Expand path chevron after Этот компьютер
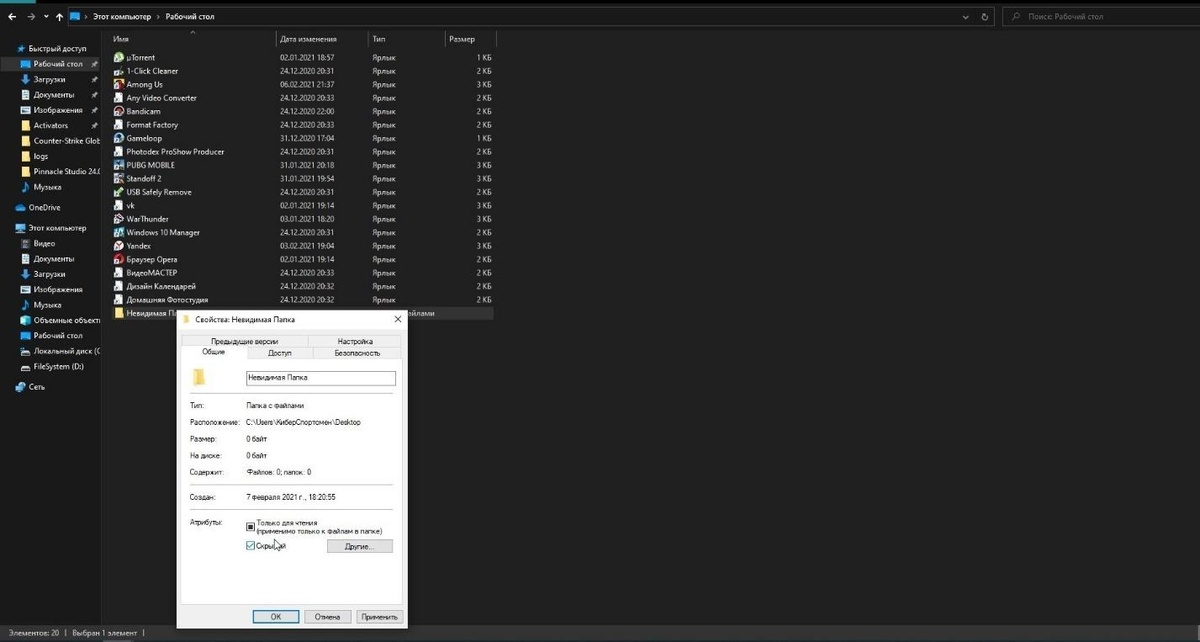The height and width of the screenshot is (642, 1200). pos(158,17)
